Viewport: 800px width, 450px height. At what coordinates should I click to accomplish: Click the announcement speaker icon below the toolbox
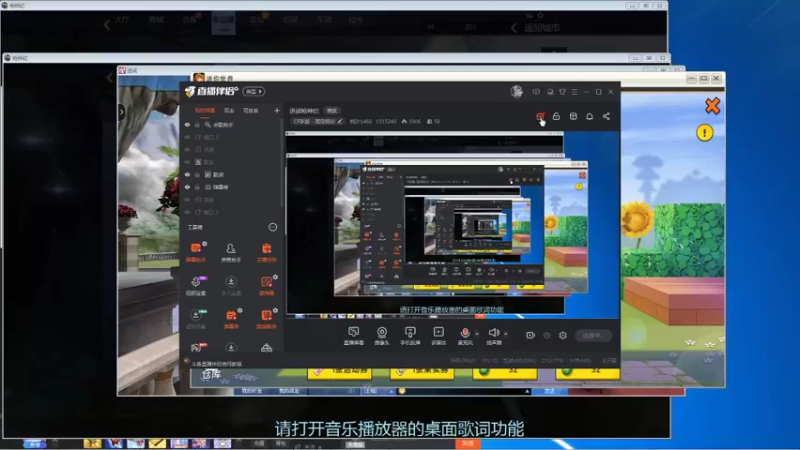pos(187,361)
